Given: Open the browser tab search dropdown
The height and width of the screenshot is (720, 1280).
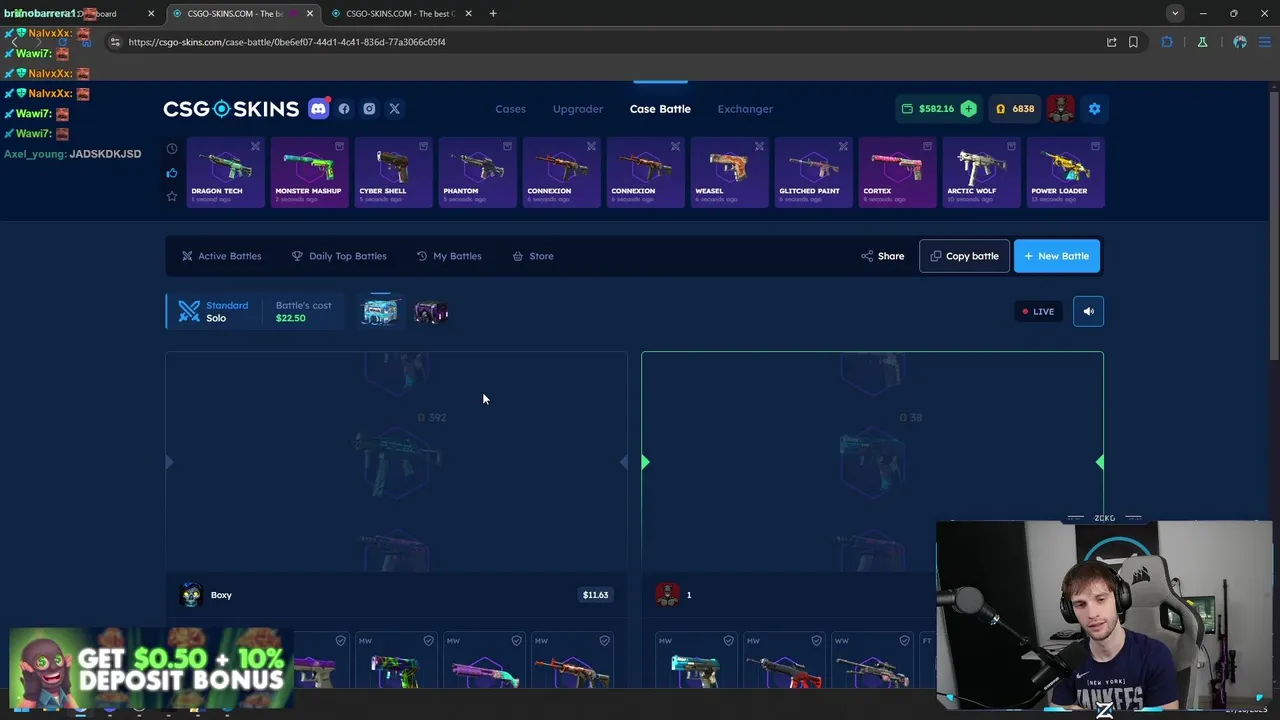Looking at the screenshot, I should (x=1175, y=13).
